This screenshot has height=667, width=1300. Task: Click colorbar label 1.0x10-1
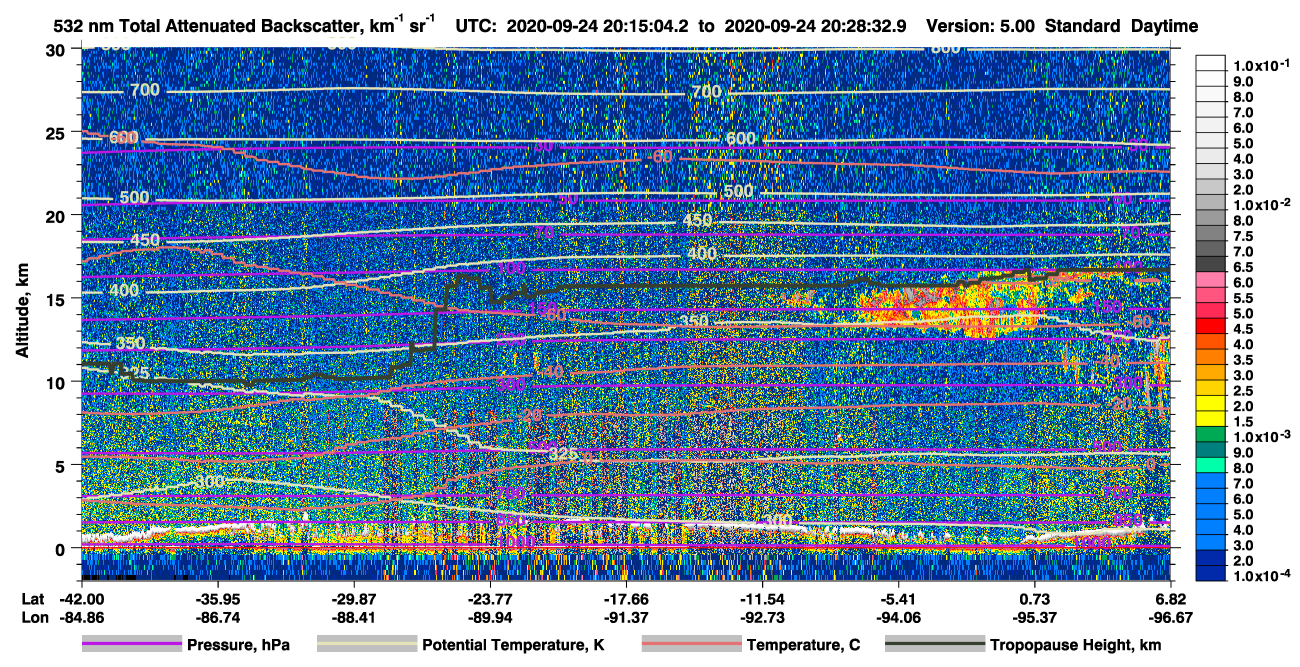click(1263, 66)
